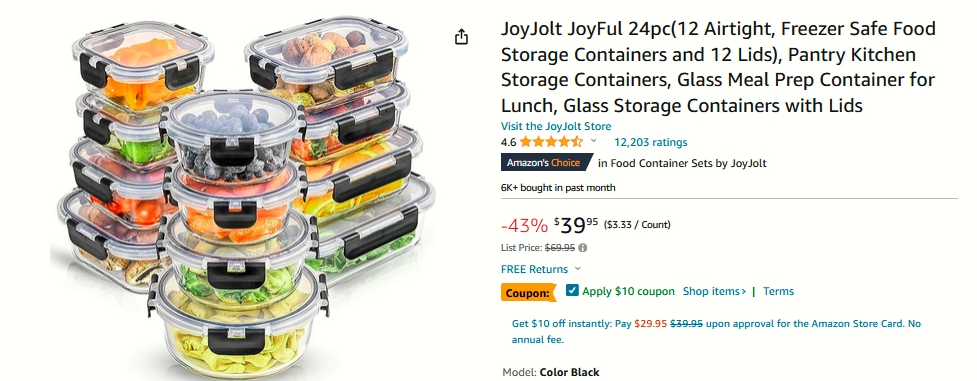Open the 12,203 ratings link
This screenshot has width=977, height=381.
click(651, 142)
